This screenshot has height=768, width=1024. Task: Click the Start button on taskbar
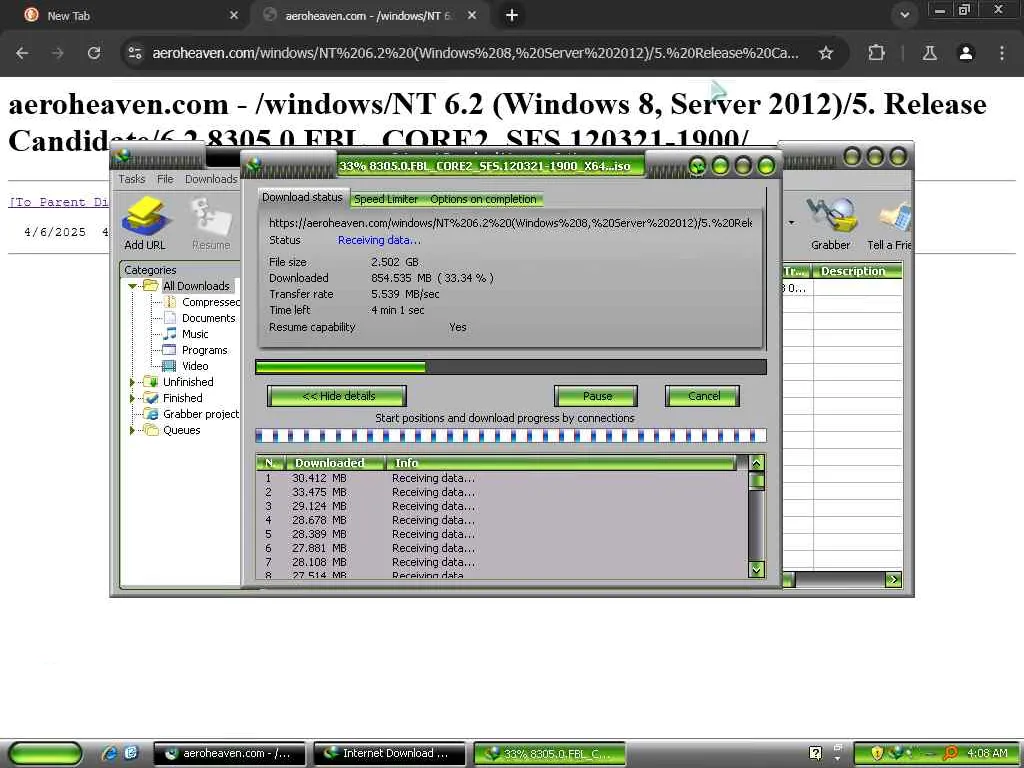[46, 754]
